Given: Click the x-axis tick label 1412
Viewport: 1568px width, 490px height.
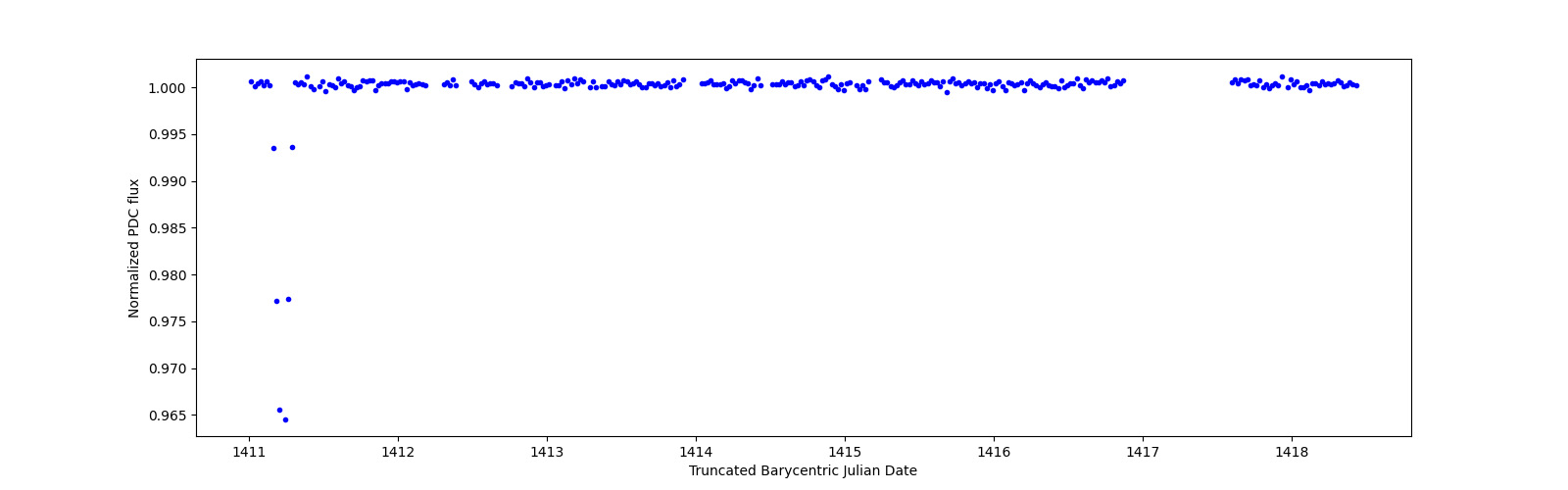Looking at the screenshot, I should [398, 452].
